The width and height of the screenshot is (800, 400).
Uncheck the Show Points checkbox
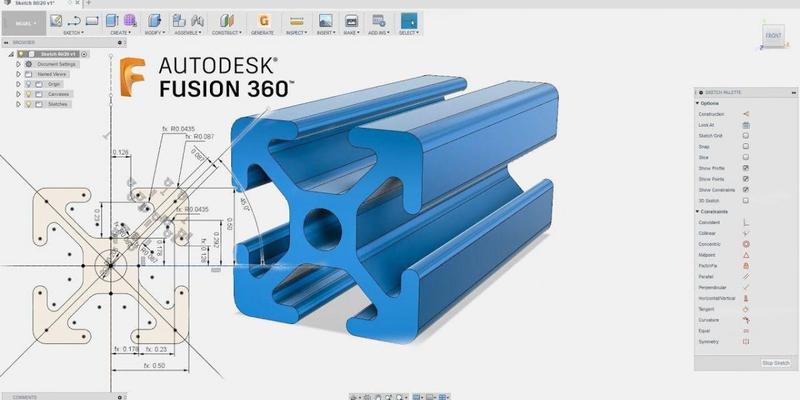[x=746, y=179]
